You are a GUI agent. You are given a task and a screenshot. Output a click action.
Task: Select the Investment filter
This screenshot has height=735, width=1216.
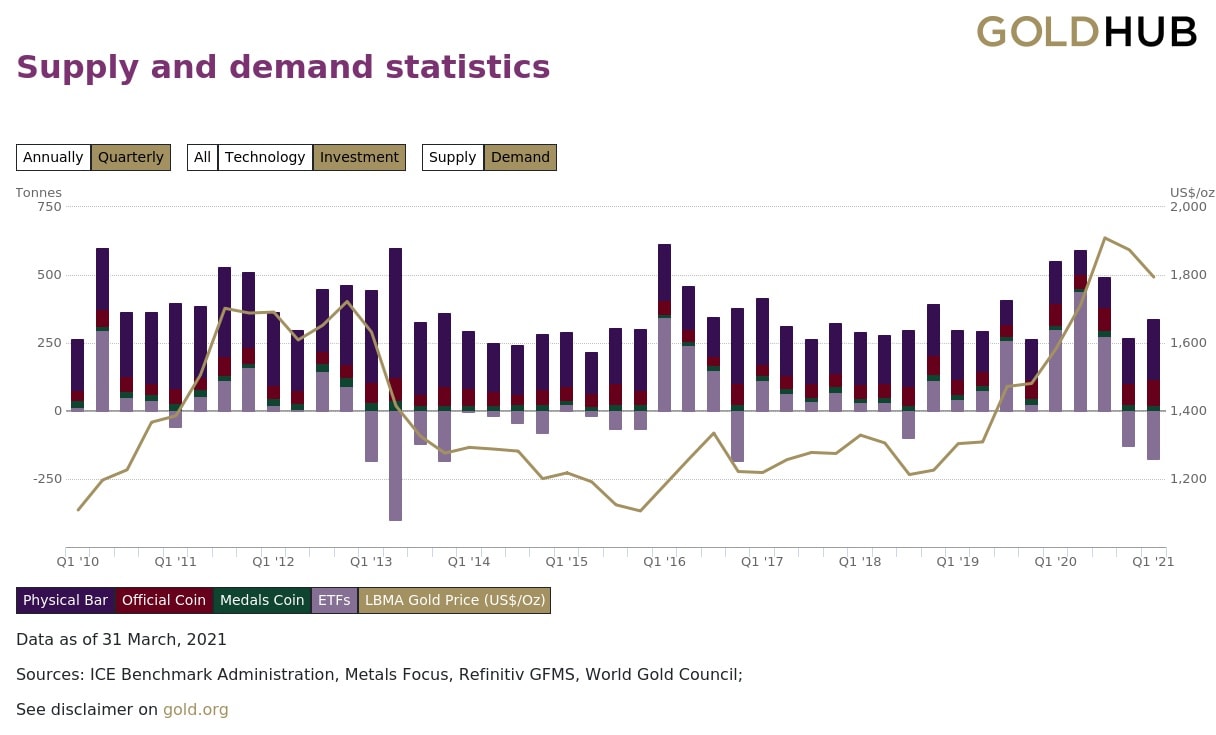click(359, 157)
